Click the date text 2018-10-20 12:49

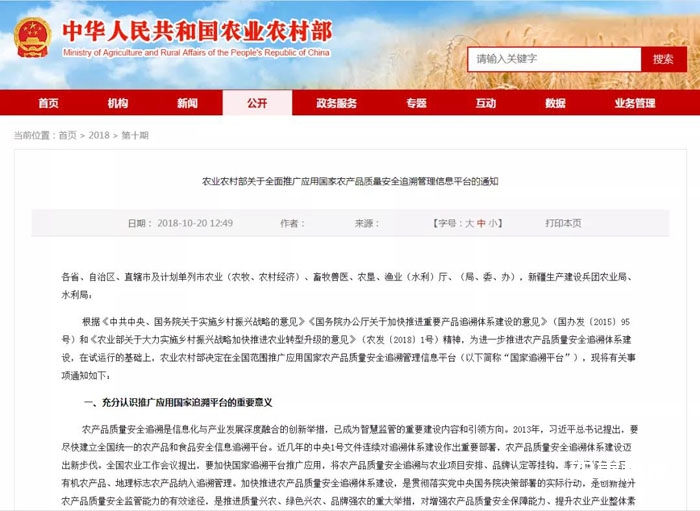195,223
